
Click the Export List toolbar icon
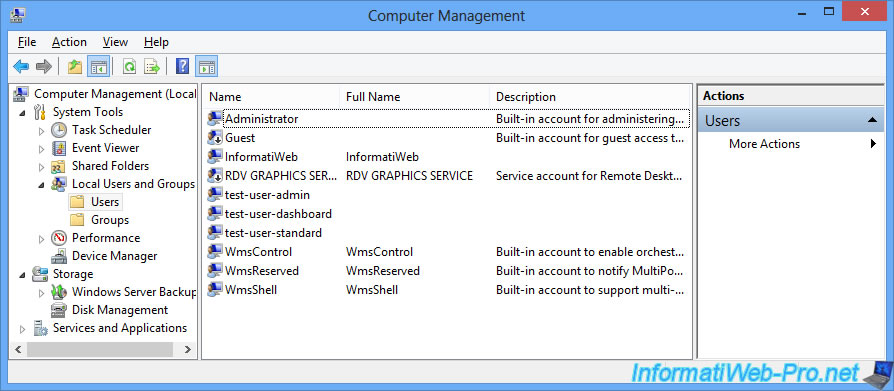[152, 67]
